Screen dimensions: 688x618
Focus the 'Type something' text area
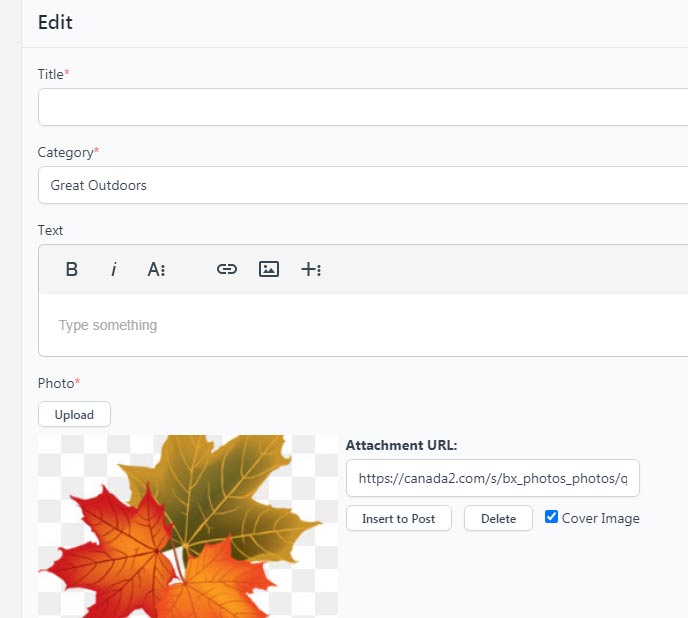(362, 325)
